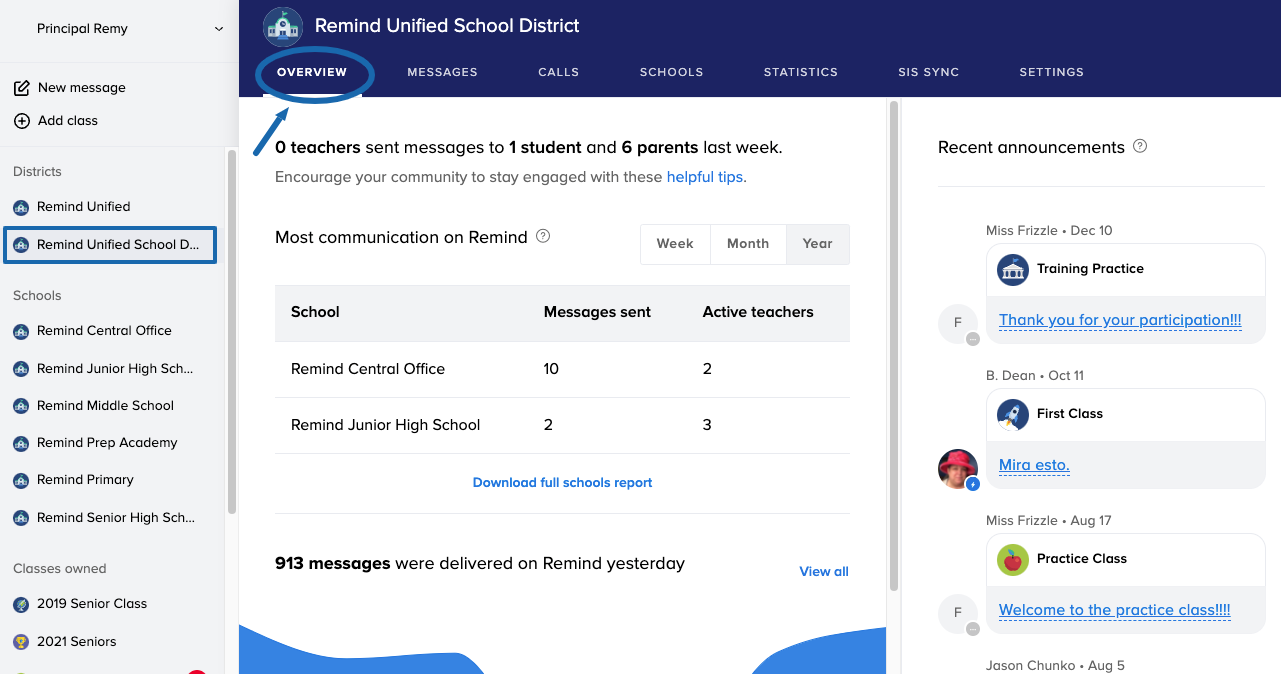1281x674 pixels.
Task: Click the Practice Class apple icon
Action: click(x=1013, y=559)
